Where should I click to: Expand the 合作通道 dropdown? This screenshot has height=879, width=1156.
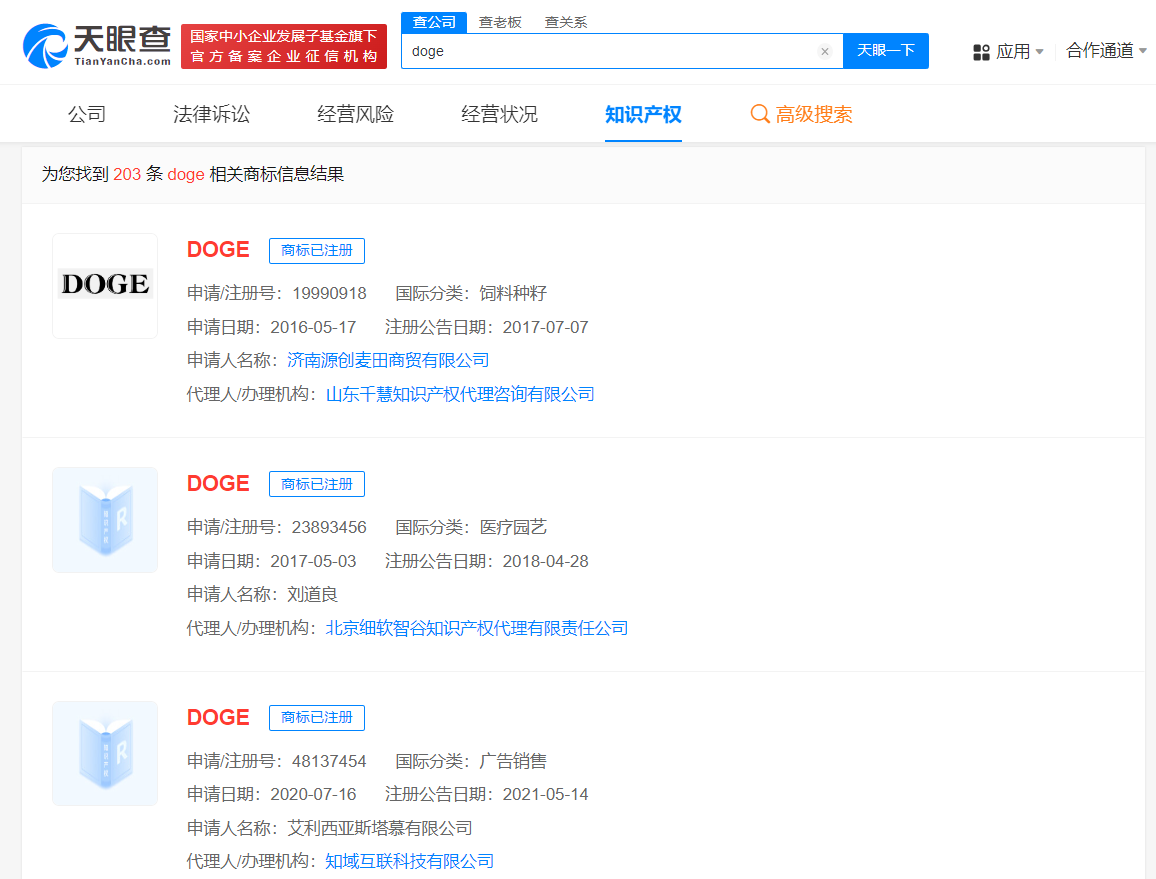pyautogui.click(x=1102, y=51)
